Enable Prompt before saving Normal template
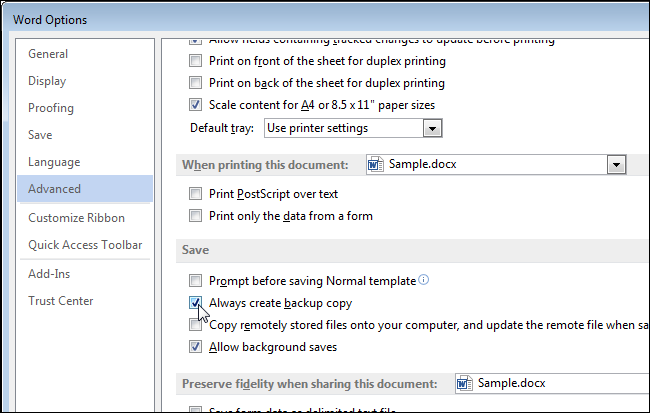650x413 pixels. 196,281
